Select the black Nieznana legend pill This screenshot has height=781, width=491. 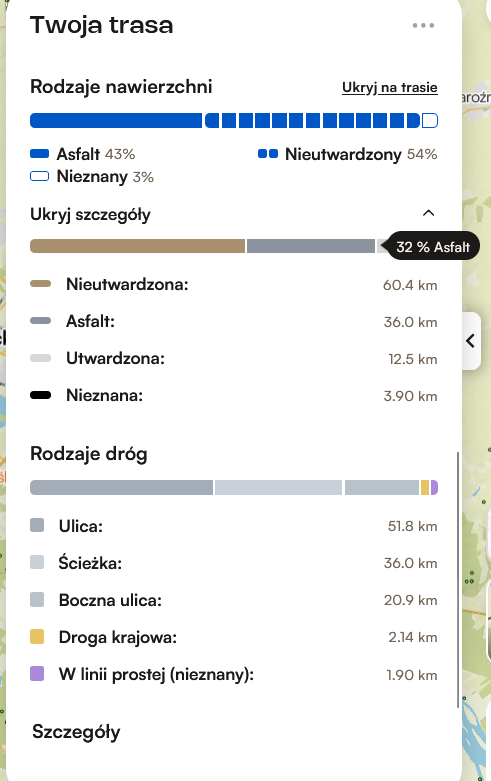tap(40, 395)
